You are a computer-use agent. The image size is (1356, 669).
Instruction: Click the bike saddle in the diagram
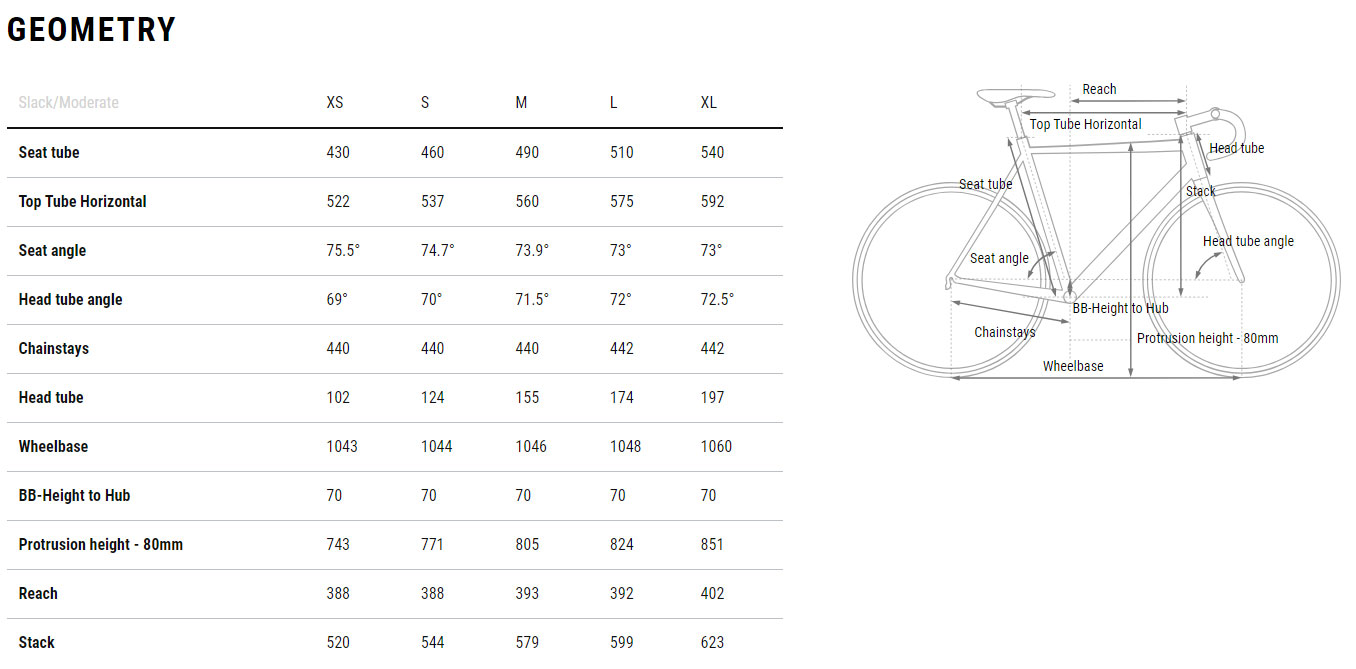1001,96
